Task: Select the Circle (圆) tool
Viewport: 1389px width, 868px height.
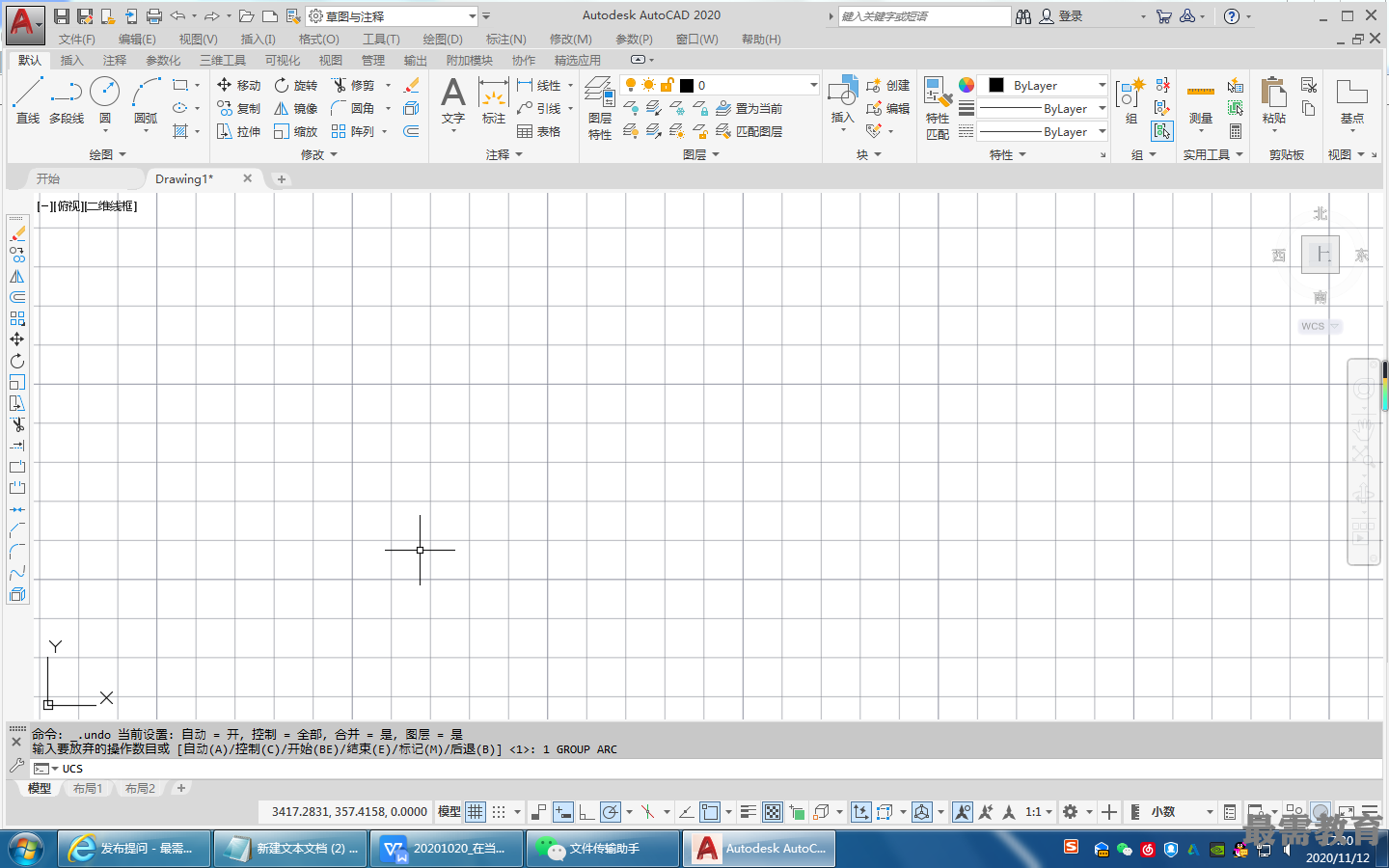Action: [x=104, y=100]
